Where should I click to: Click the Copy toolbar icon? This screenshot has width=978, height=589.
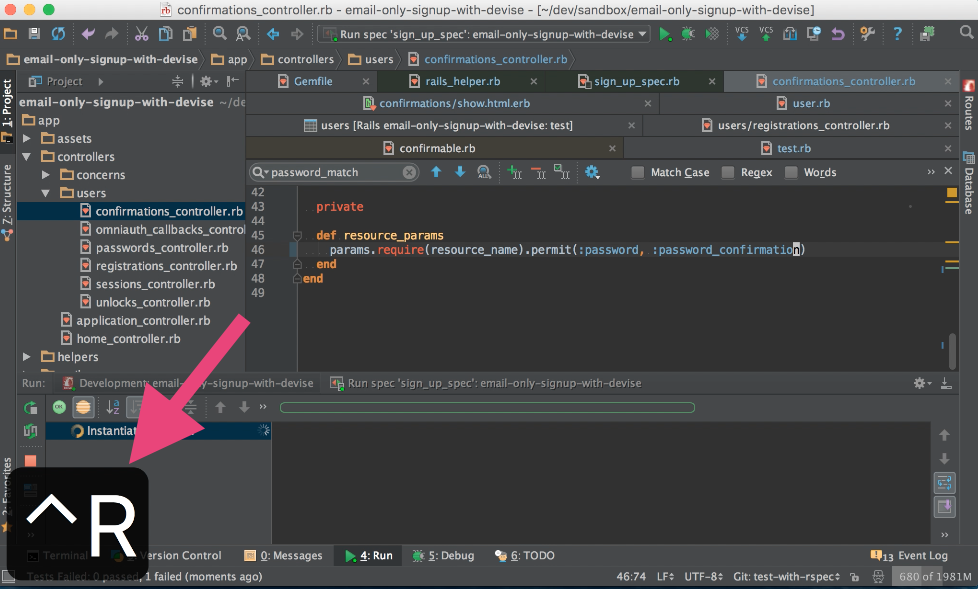pos(165,34)
